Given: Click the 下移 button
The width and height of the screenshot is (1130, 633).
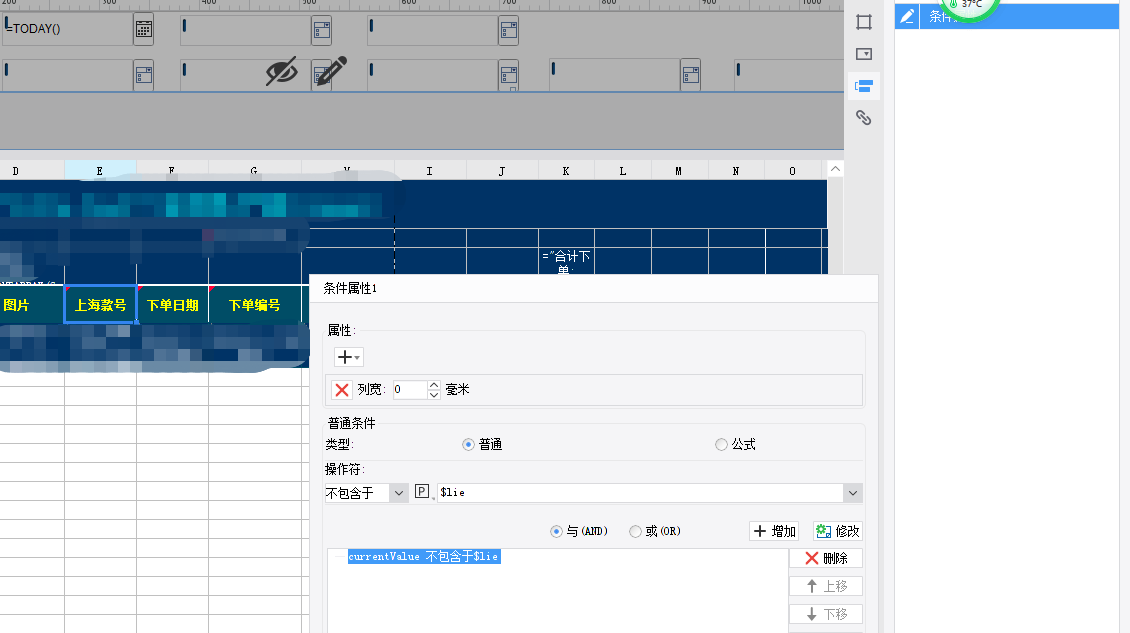Looking at the screenshot, I should pos(826,614).
